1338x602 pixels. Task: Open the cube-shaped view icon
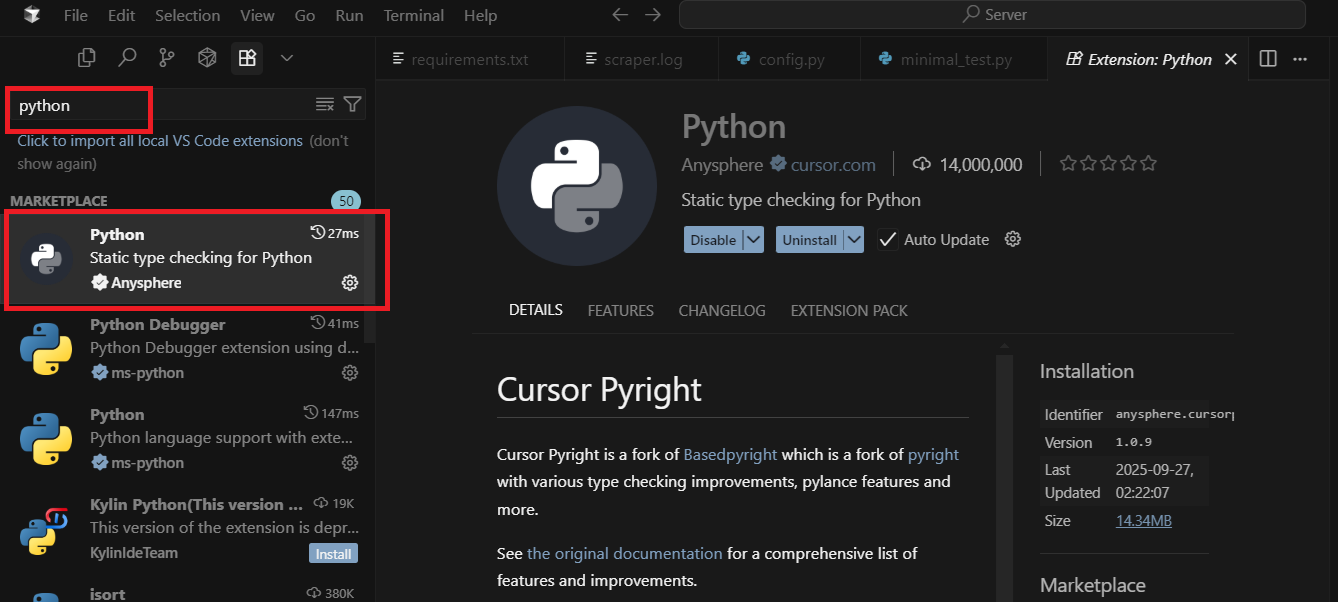click(207, 58)
